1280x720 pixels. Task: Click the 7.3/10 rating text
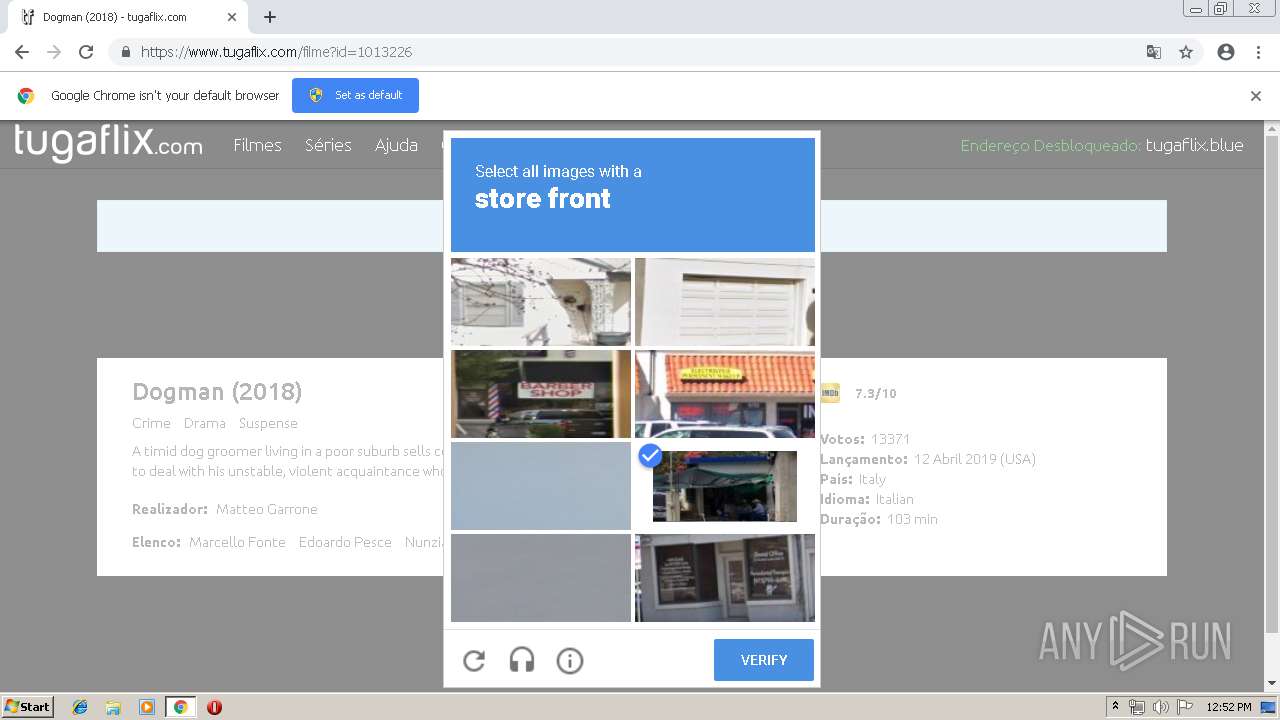tap(876, 393)
